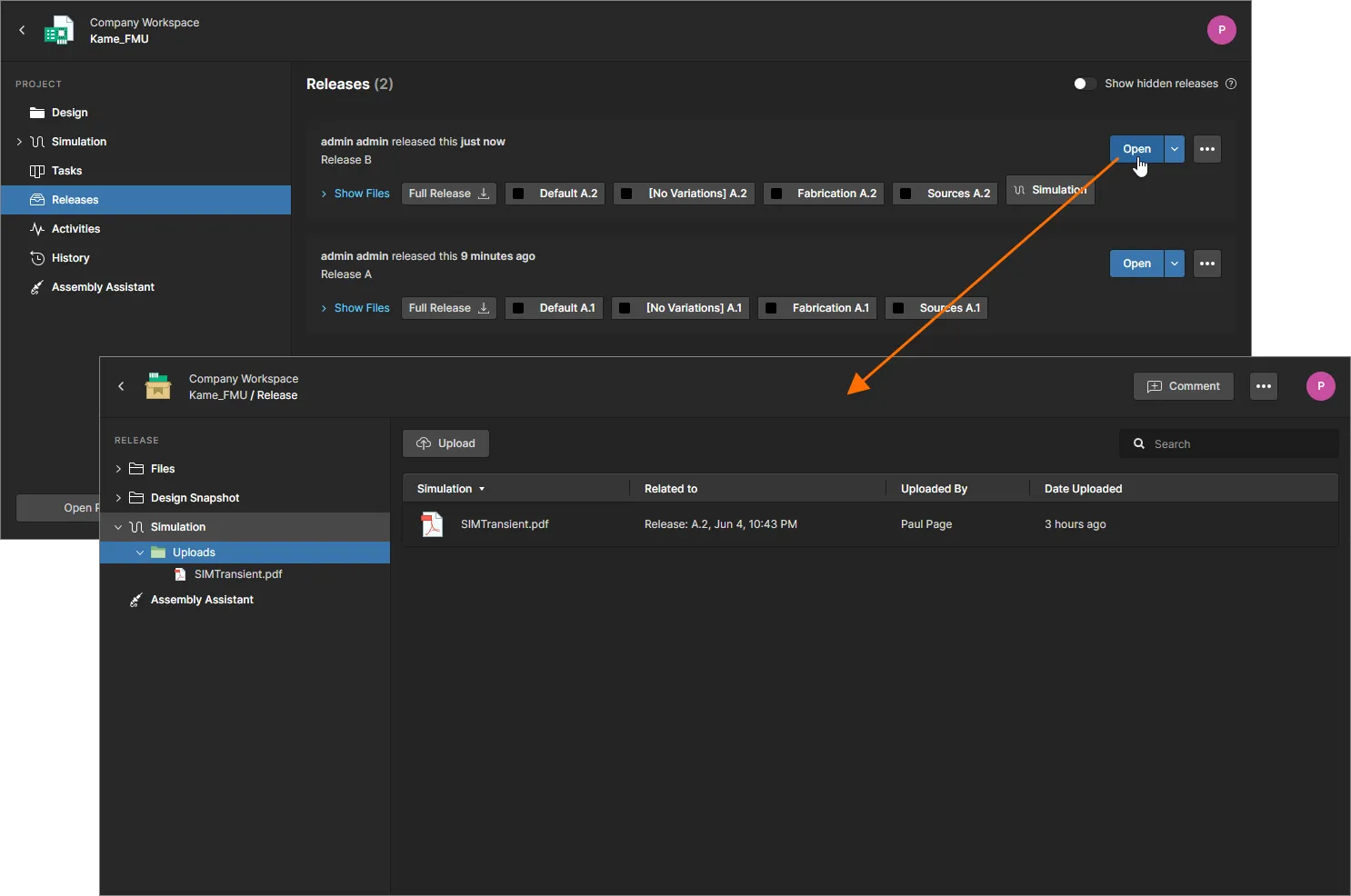Screen dimensions: 1351x896
Task: Open the more options menu next to Comment
Action: (1263, 386)
